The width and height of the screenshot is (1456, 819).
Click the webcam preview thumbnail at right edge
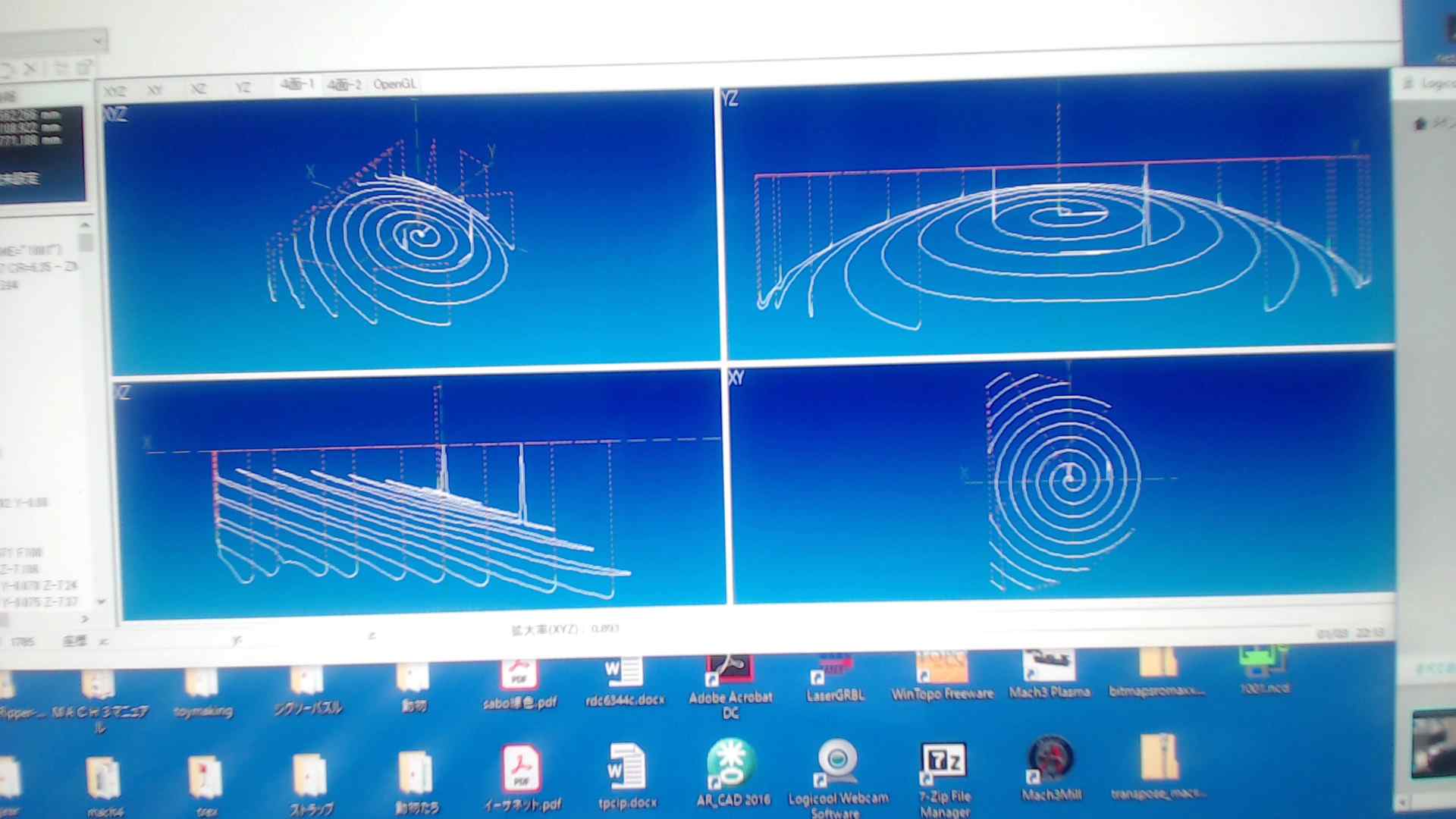[1434, 745]
